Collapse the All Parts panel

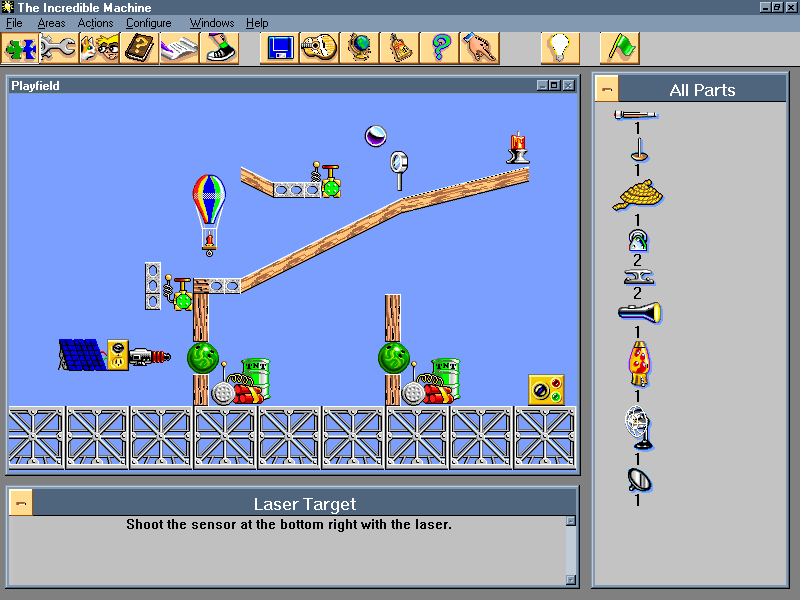coord(607,89)
